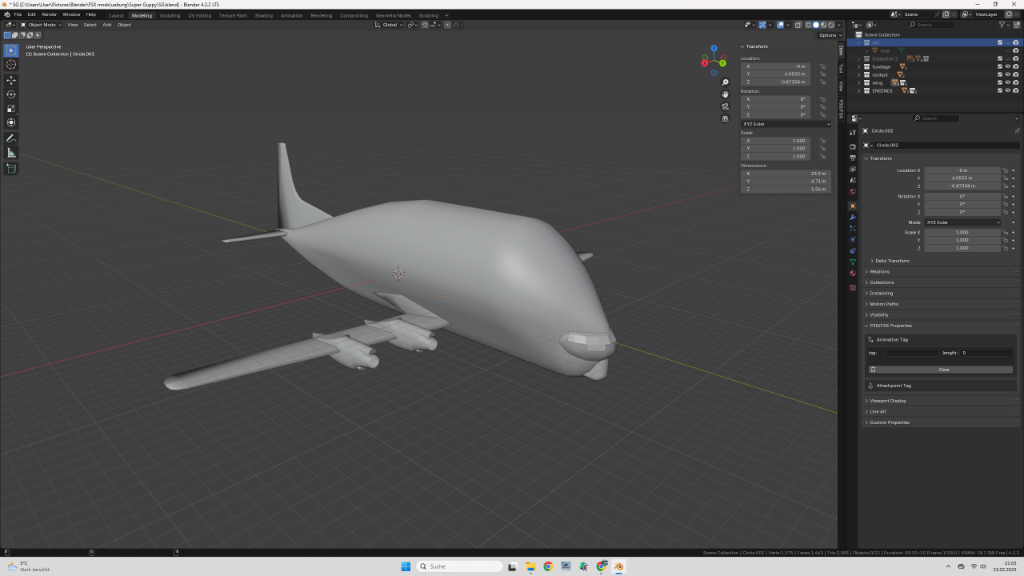Select the Move tool in the toolbar

click(11, 80)
